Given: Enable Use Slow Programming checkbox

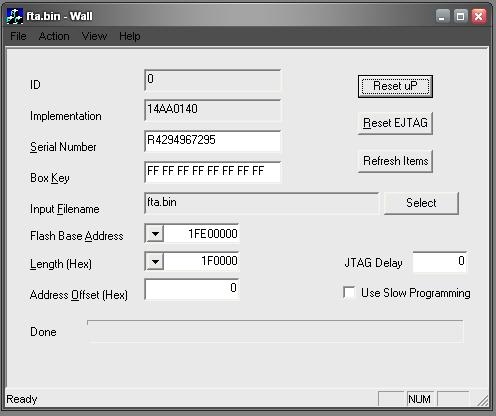Looking at the screenshot, I should [x=349, y=292].
